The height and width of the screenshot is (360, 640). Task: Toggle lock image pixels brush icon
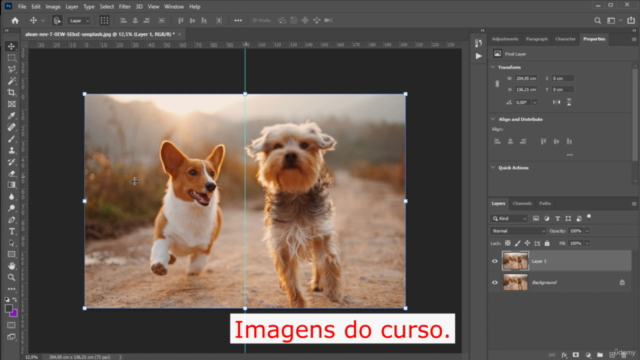tap(518, 243)
